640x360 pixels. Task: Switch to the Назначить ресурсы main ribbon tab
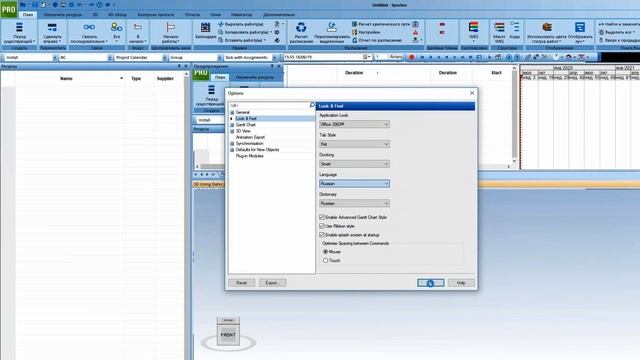tap(62, 15)
